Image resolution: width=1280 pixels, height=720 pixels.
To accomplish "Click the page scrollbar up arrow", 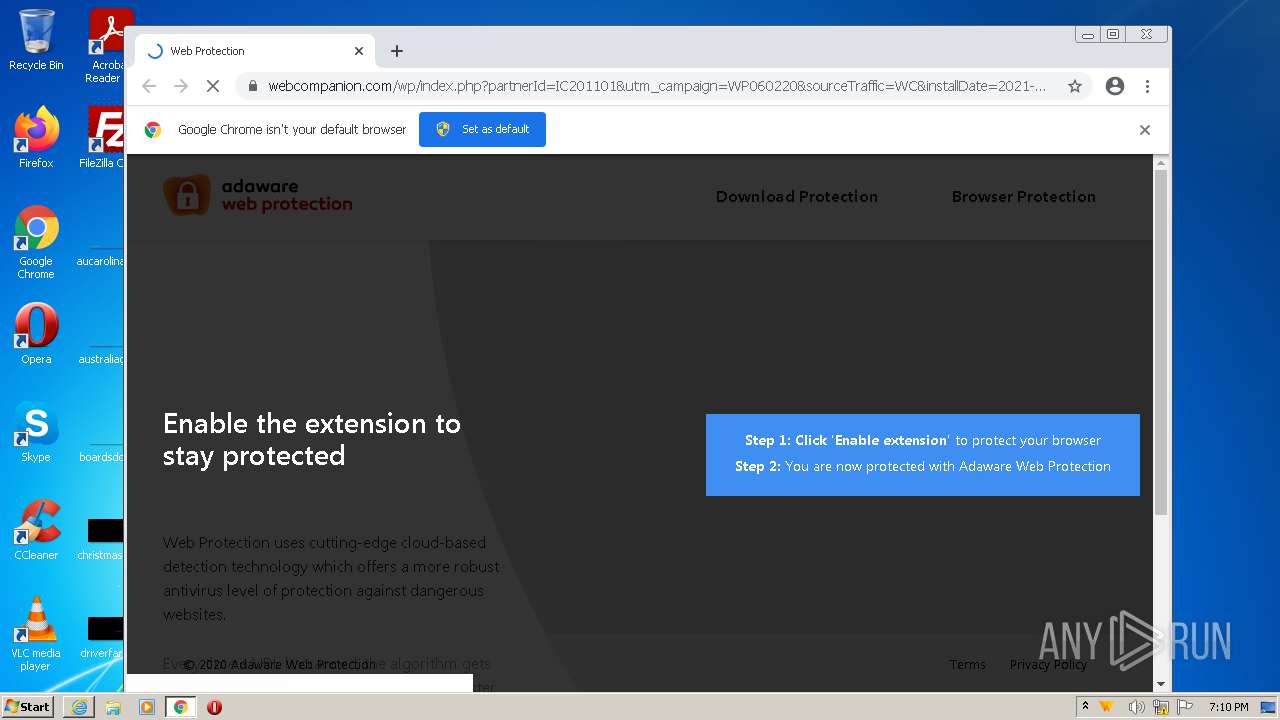I will click(1161, 163).
